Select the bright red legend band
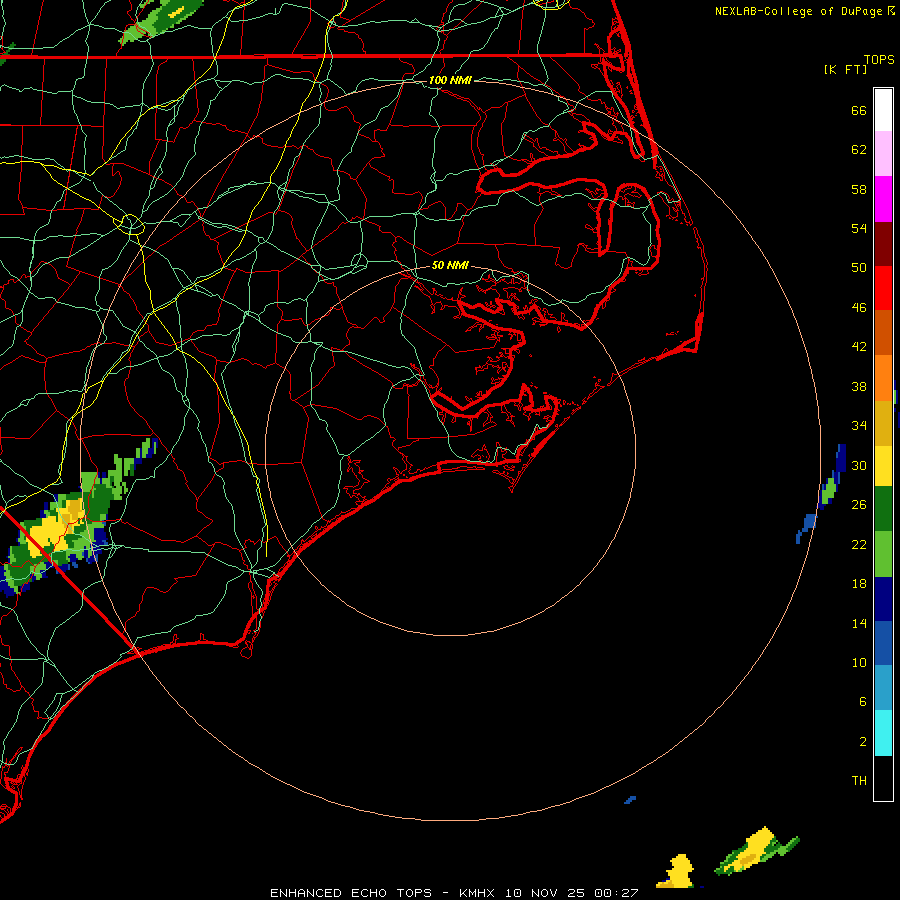The image size is (900, 900). 883,288
